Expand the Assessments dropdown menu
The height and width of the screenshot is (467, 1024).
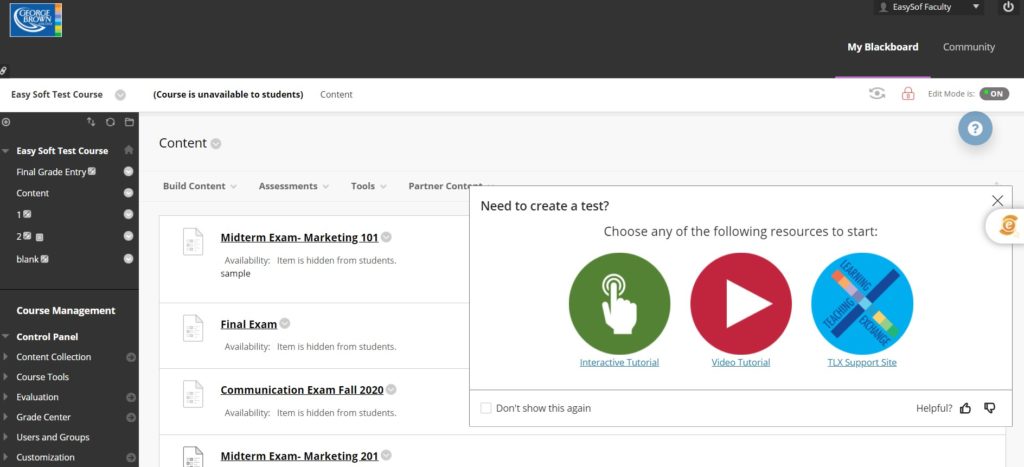pos(294,186)
